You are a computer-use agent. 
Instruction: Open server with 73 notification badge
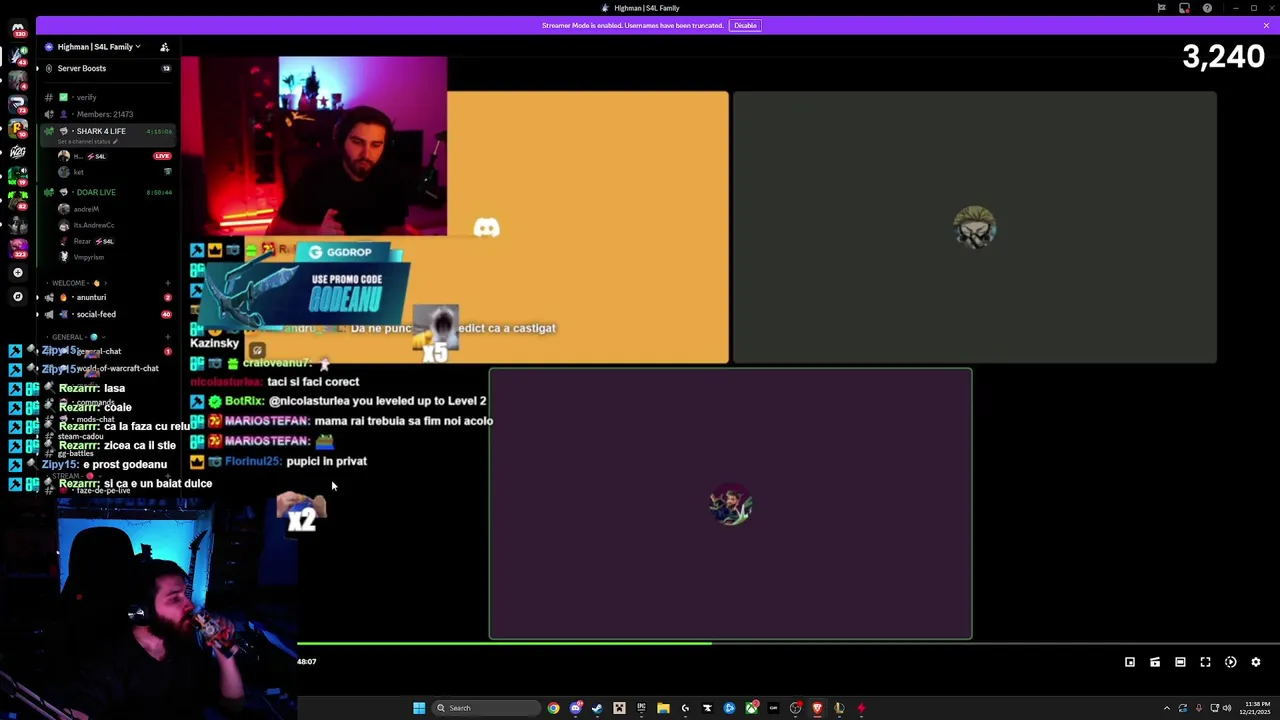[x=17, y=106]
